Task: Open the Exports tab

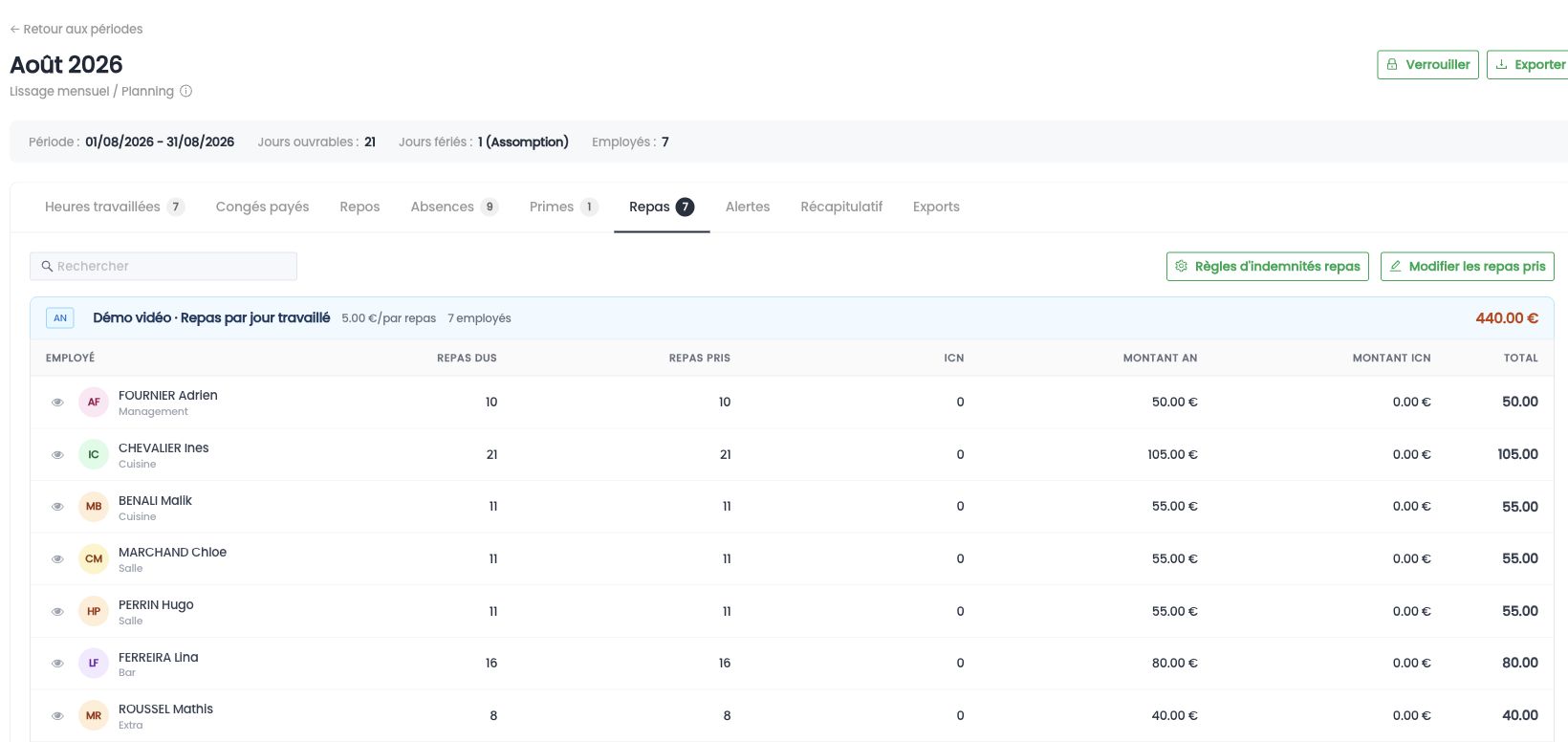Action: coord(936,207)
